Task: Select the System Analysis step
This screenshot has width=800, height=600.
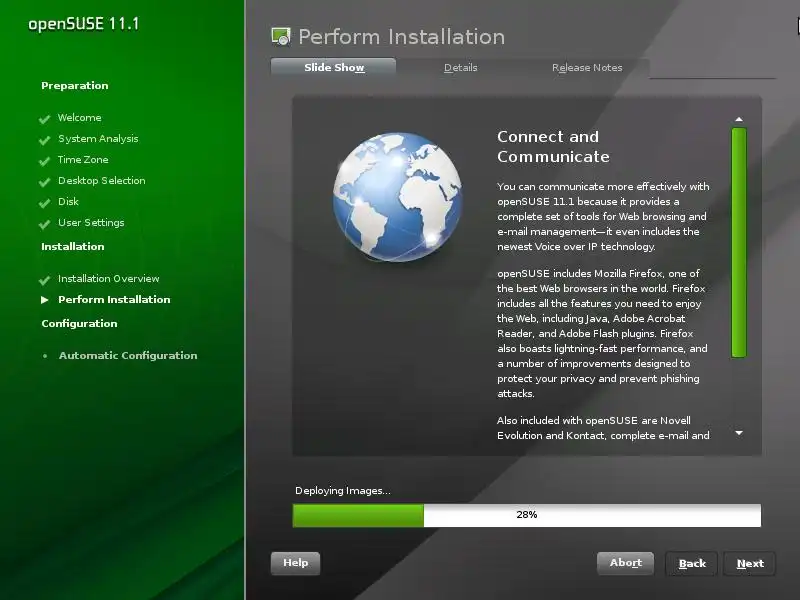Action: tap(98, 139)
